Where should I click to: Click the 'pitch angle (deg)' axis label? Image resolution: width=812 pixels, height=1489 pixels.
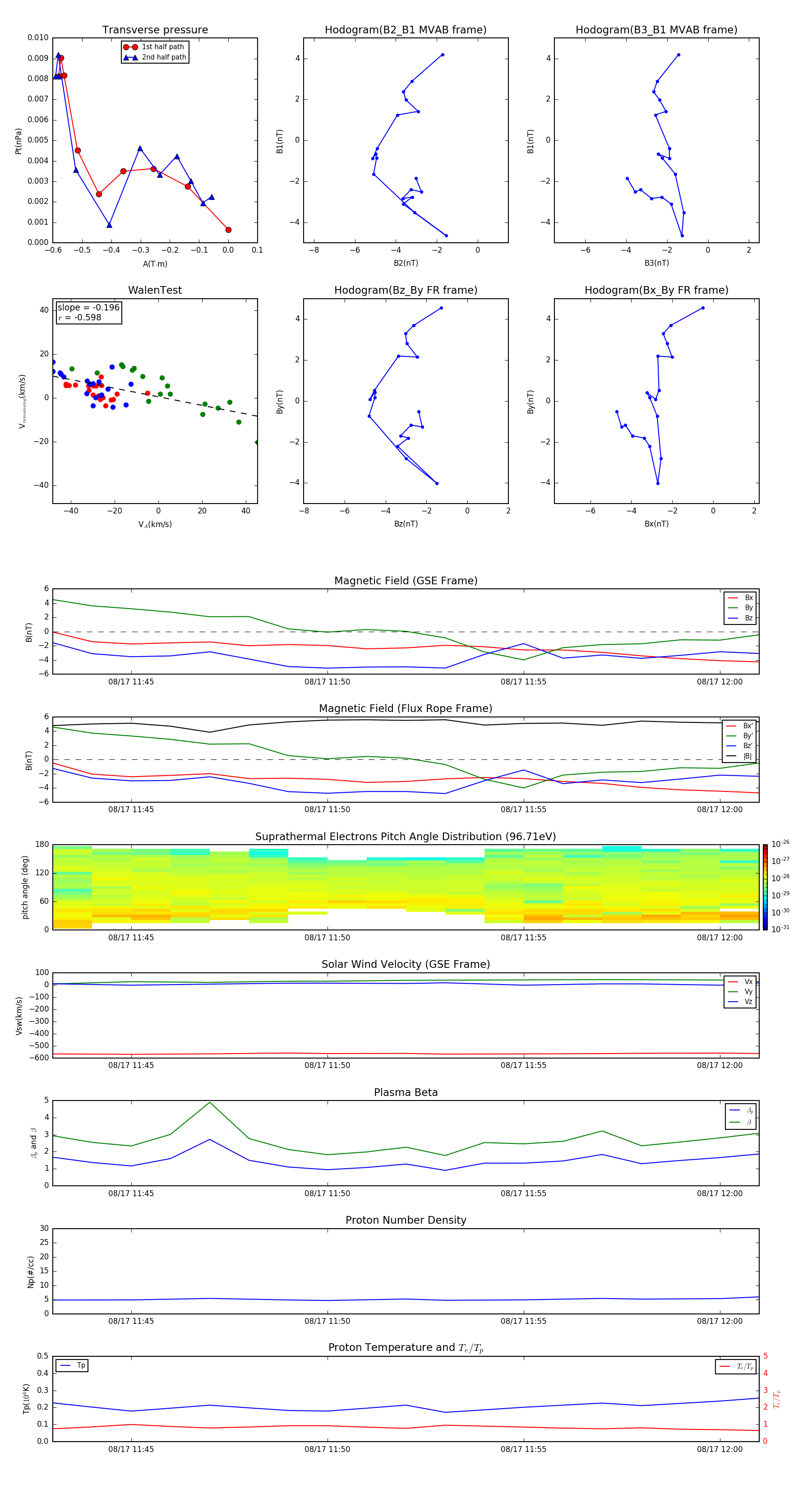(x=25, y=887)
